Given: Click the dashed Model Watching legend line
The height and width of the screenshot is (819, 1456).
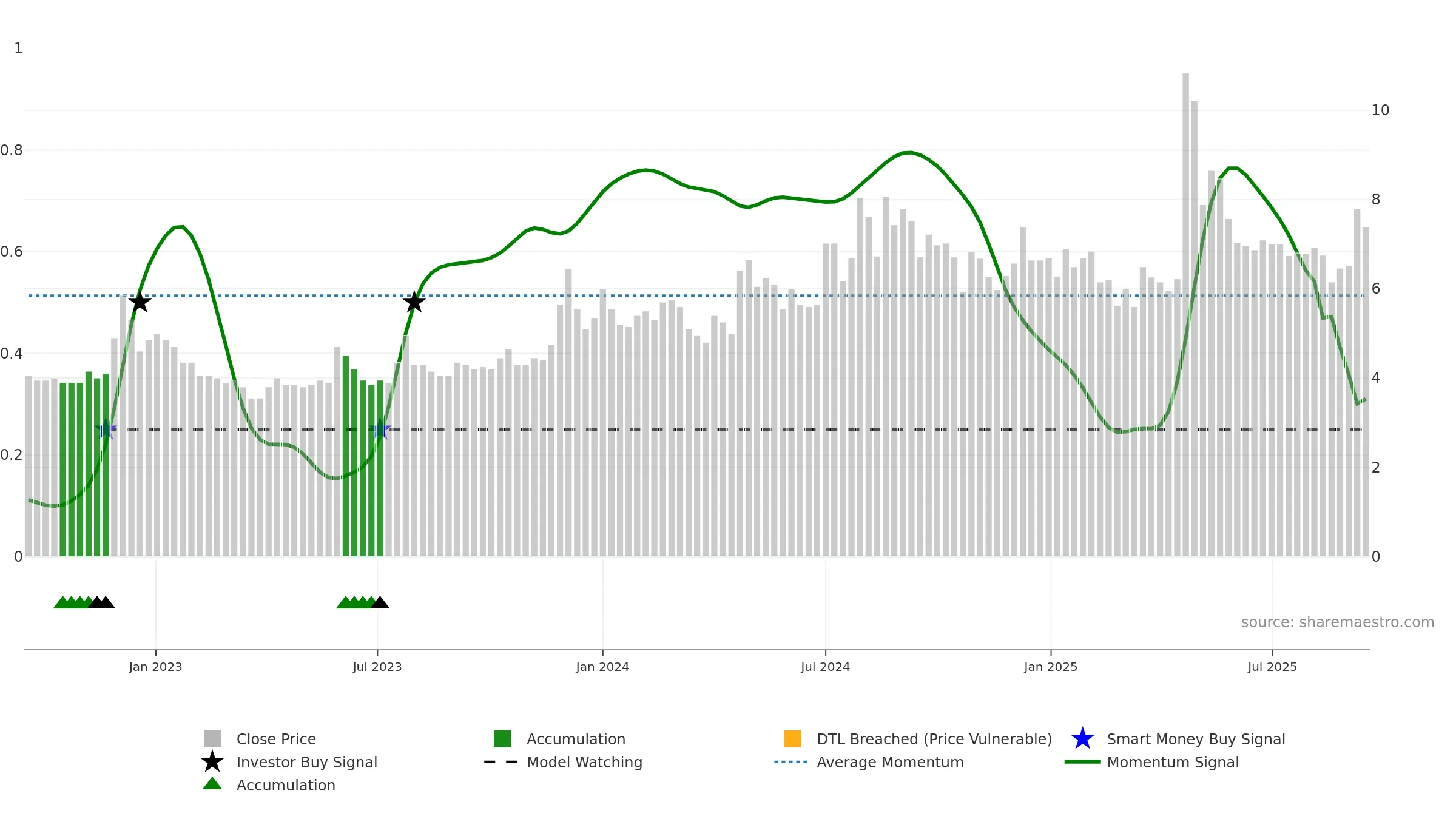Looking at the screenshot, I should 500,762.
